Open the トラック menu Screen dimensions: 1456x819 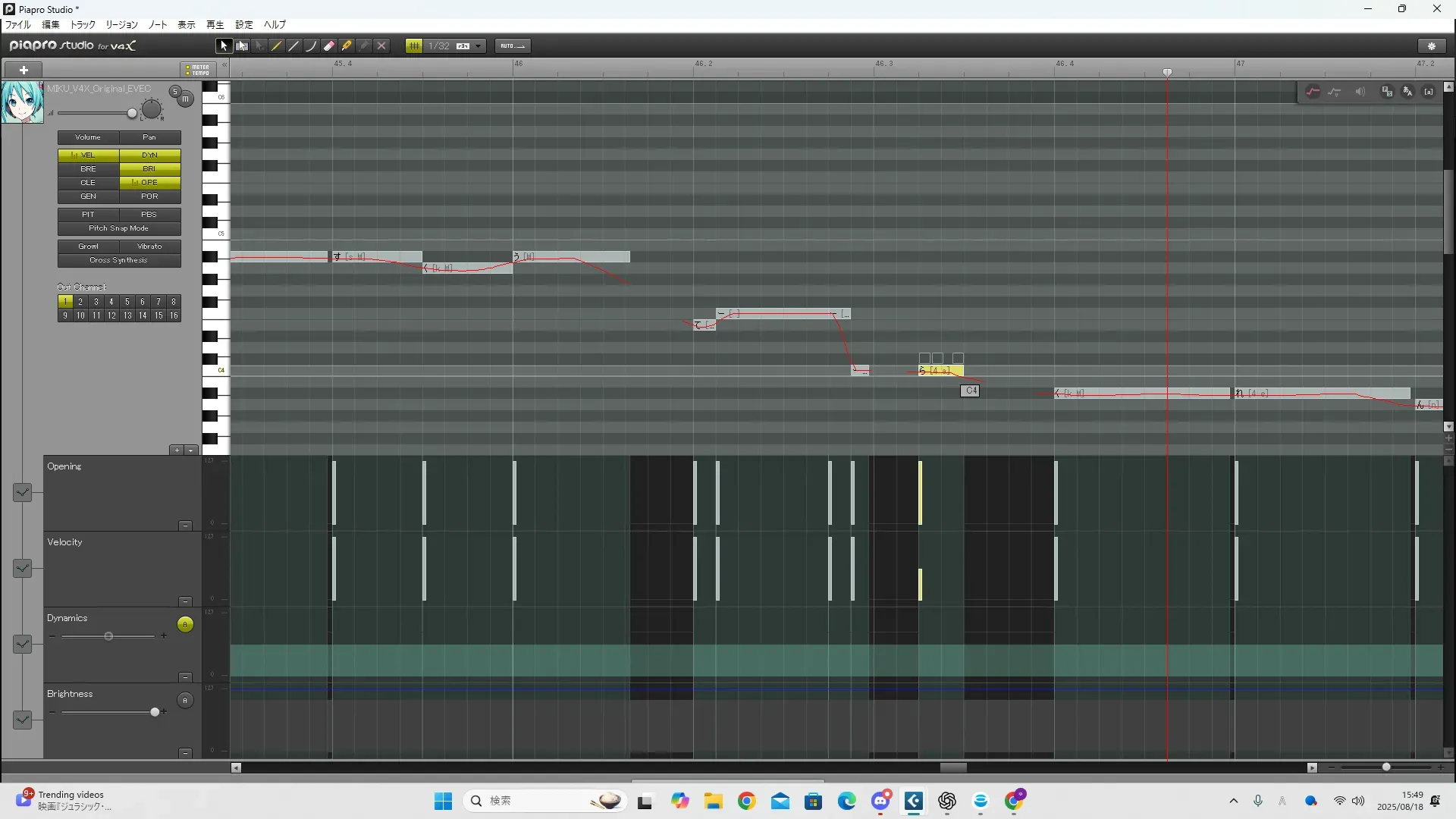pyautogui.click(x=83, y=25)
